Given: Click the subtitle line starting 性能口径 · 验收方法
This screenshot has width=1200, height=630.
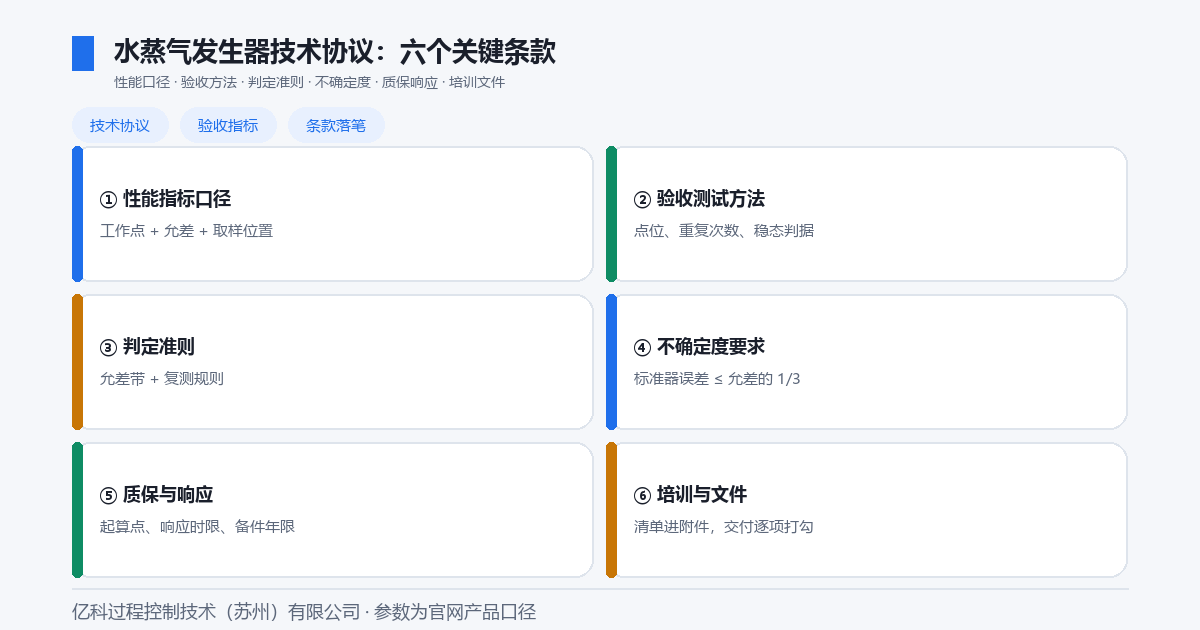Looking at the screenshot, I should pyautogui.click(x=309, y=83).
